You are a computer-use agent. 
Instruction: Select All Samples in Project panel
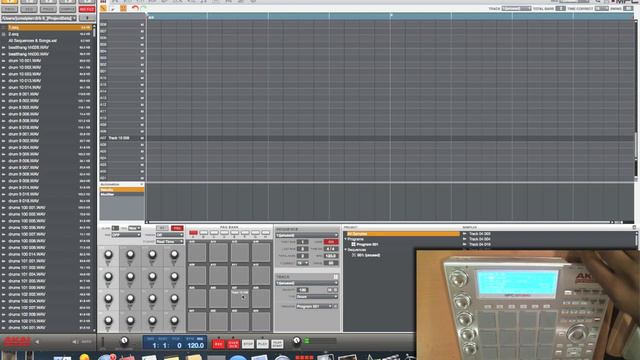coord(402,234)
